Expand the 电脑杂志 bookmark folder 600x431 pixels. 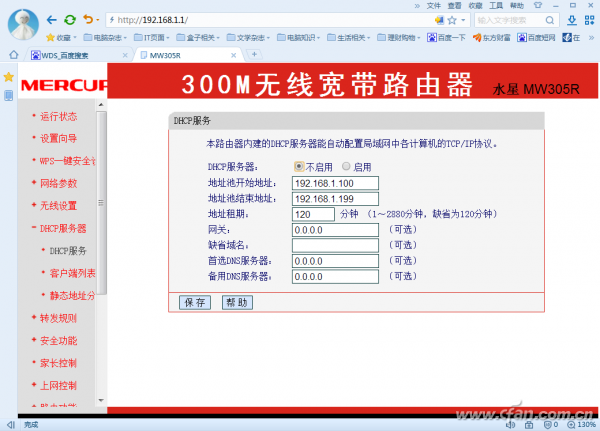pos(105,38)
